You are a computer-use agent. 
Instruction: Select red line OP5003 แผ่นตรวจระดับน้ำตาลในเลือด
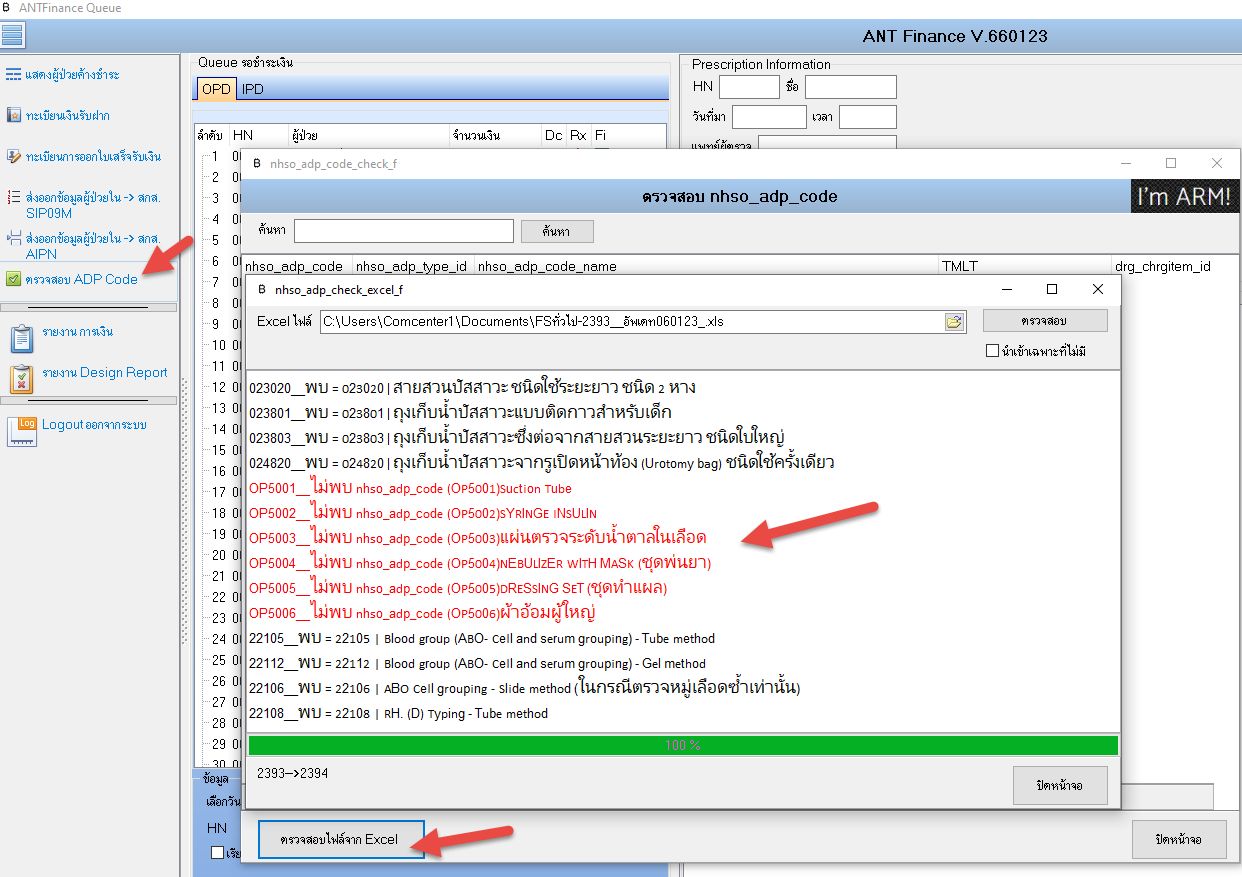click(x=478, y=538)
